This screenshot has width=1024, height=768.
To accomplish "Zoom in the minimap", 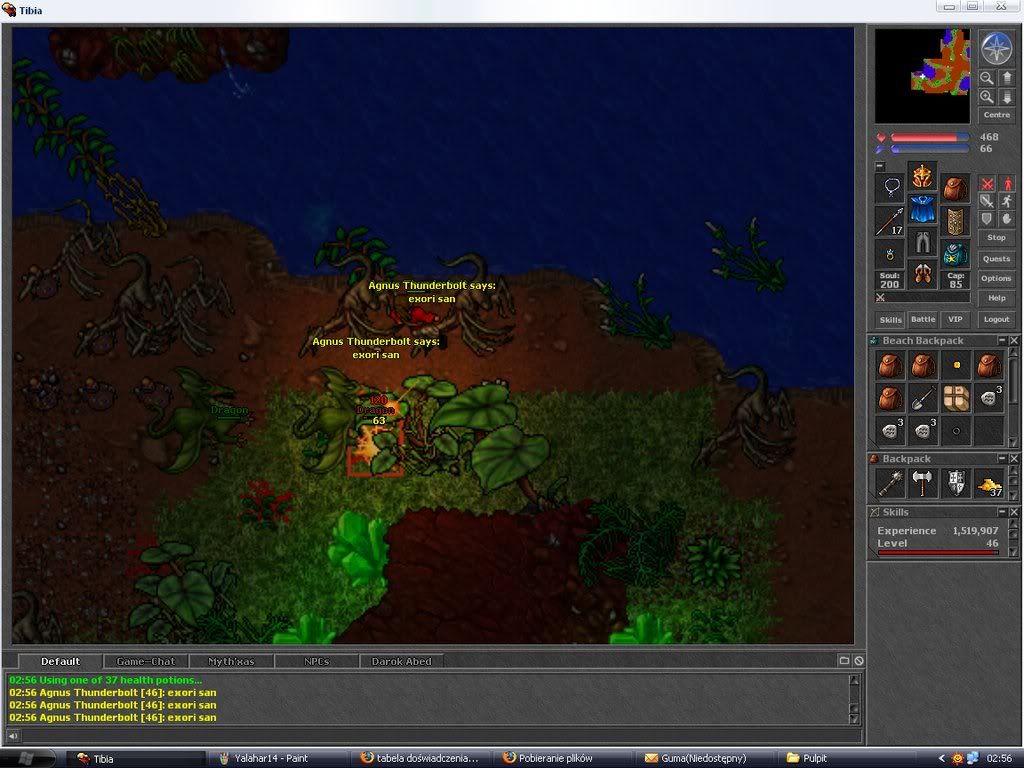I will point(987,97).
